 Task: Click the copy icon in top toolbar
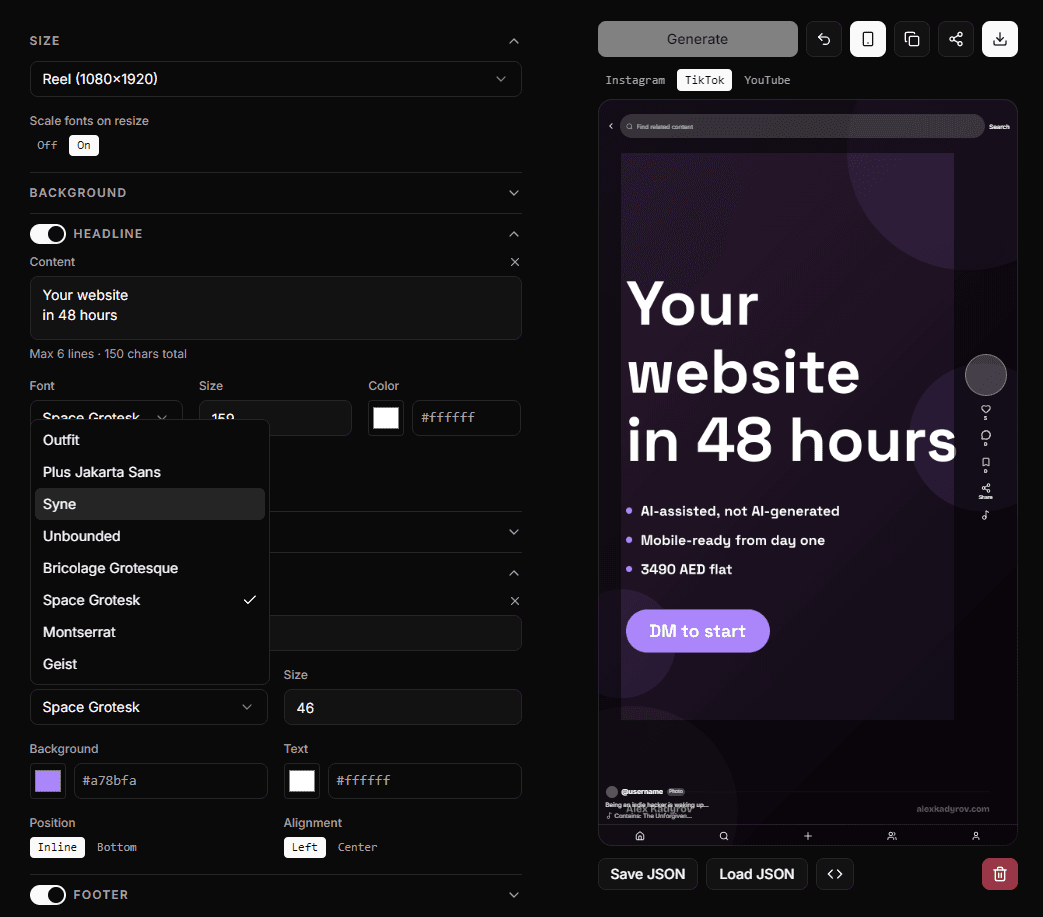(911, 39)
